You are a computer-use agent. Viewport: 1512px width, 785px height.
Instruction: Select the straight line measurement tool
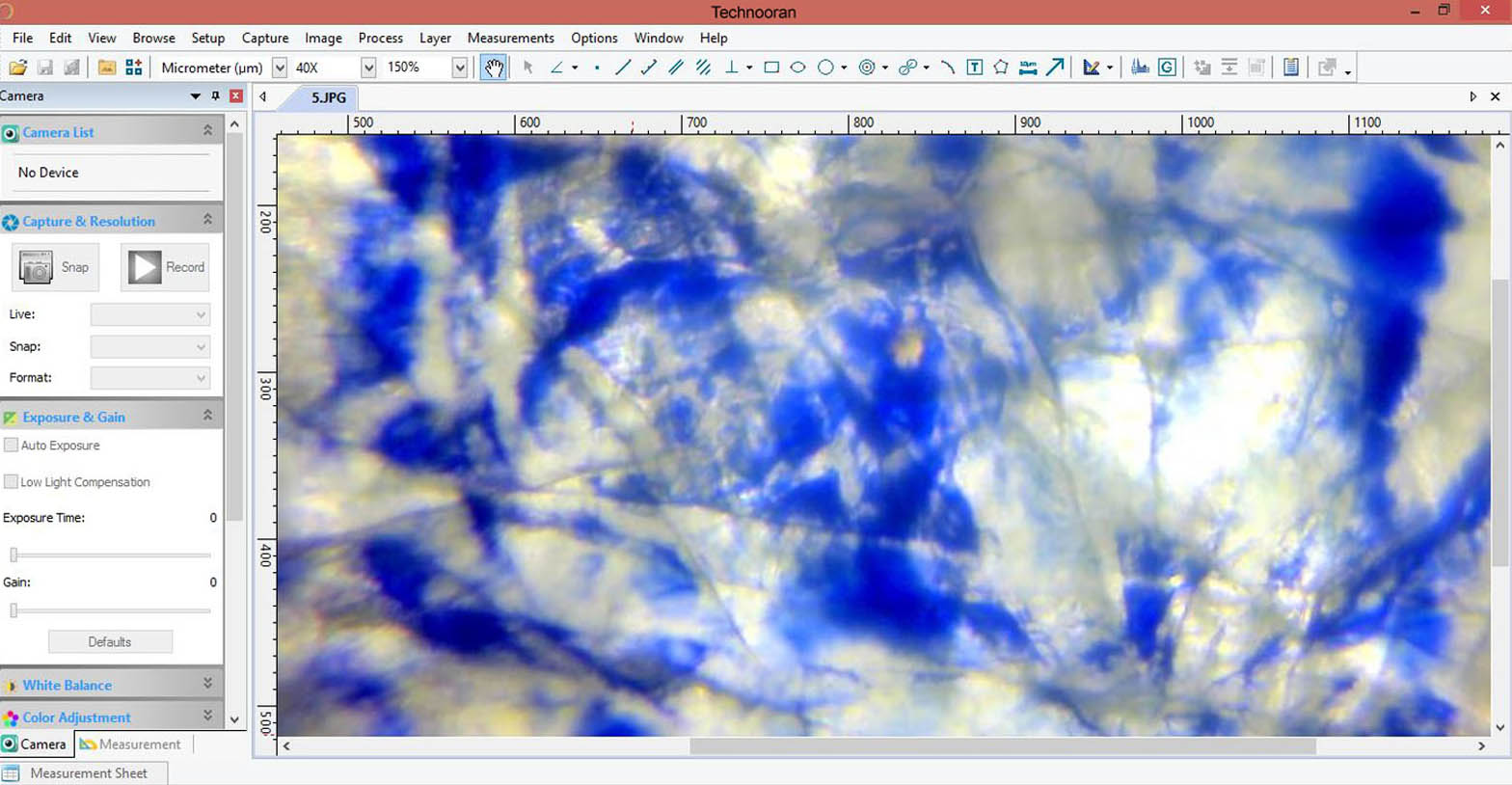point(623,68)
